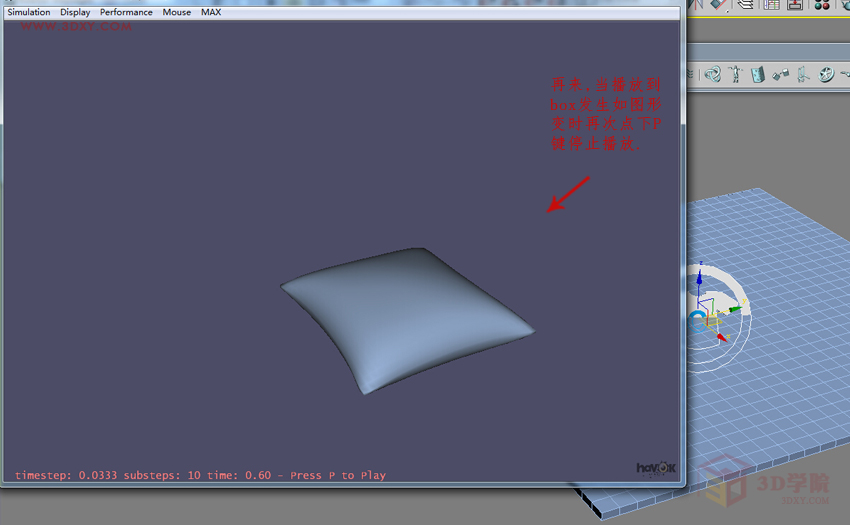Click the reactor Prismatic Constraint icon
The width and height of the screenshot is (850, 525).
click(x=803, y=74)
